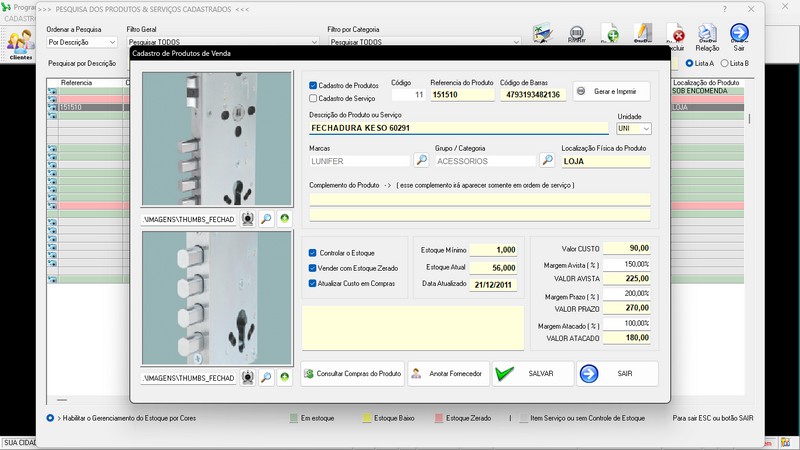
Task: Click the webcam capture icon under first image
Action: [249, 218]
